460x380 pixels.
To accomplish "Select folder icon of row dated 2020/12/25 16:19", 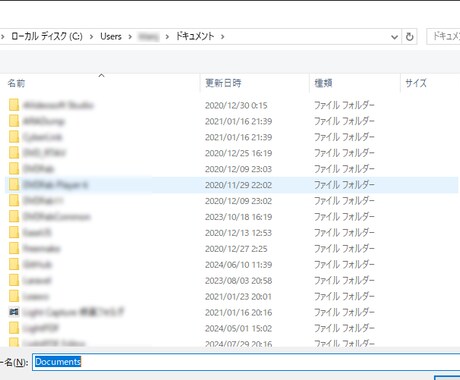I will (x=14, y=153).
